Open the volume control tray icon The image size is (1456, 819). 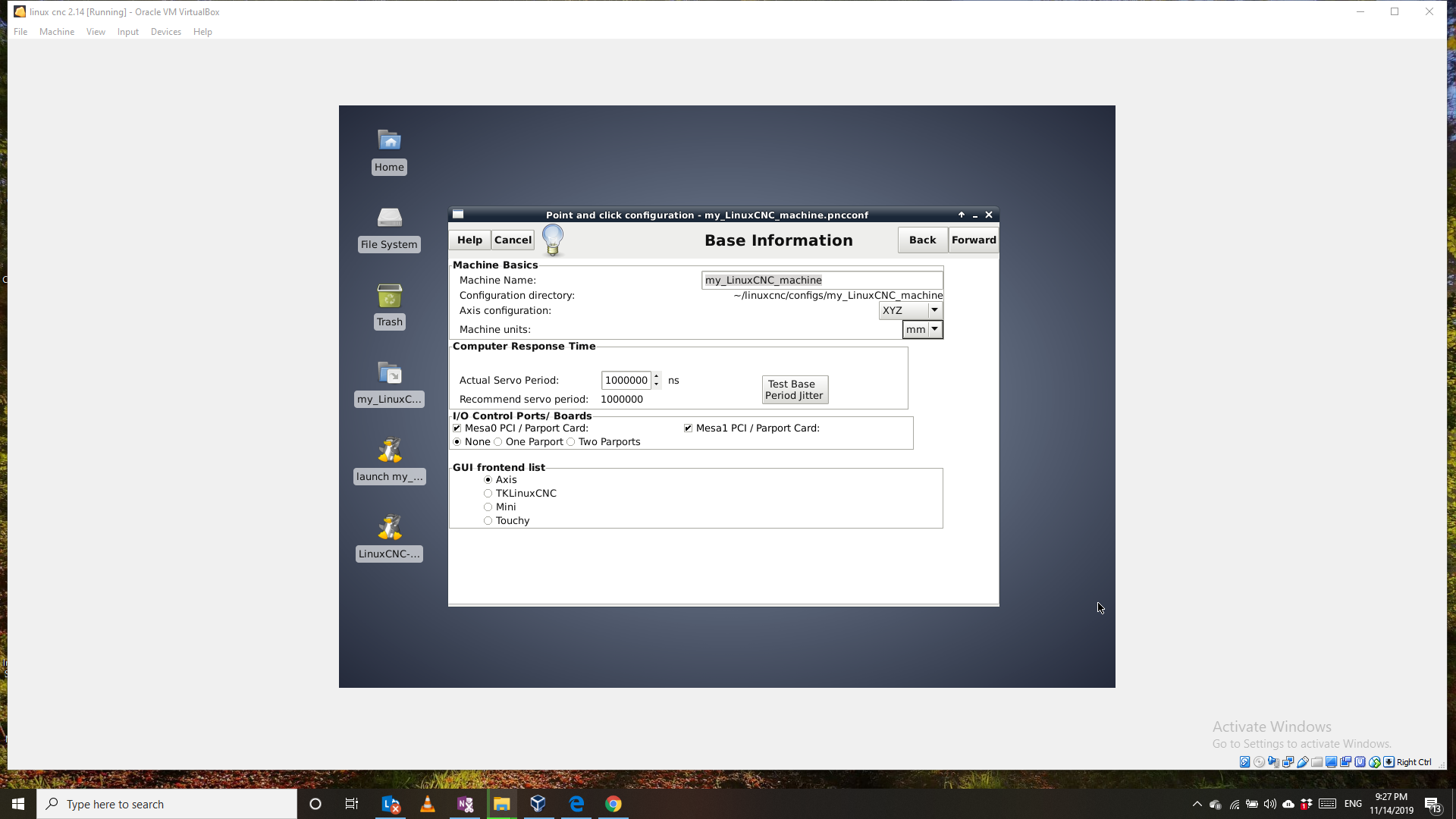[1269, 804]
